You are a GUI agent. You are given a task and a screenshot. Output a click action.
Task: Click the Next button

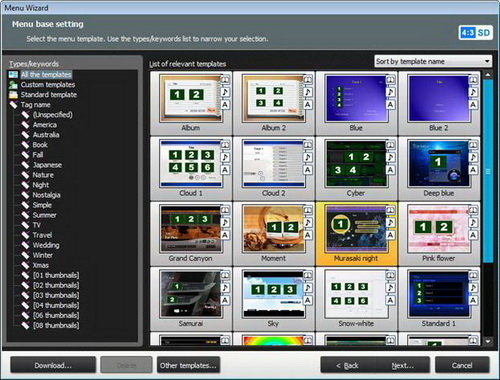[x=403, y=365]
